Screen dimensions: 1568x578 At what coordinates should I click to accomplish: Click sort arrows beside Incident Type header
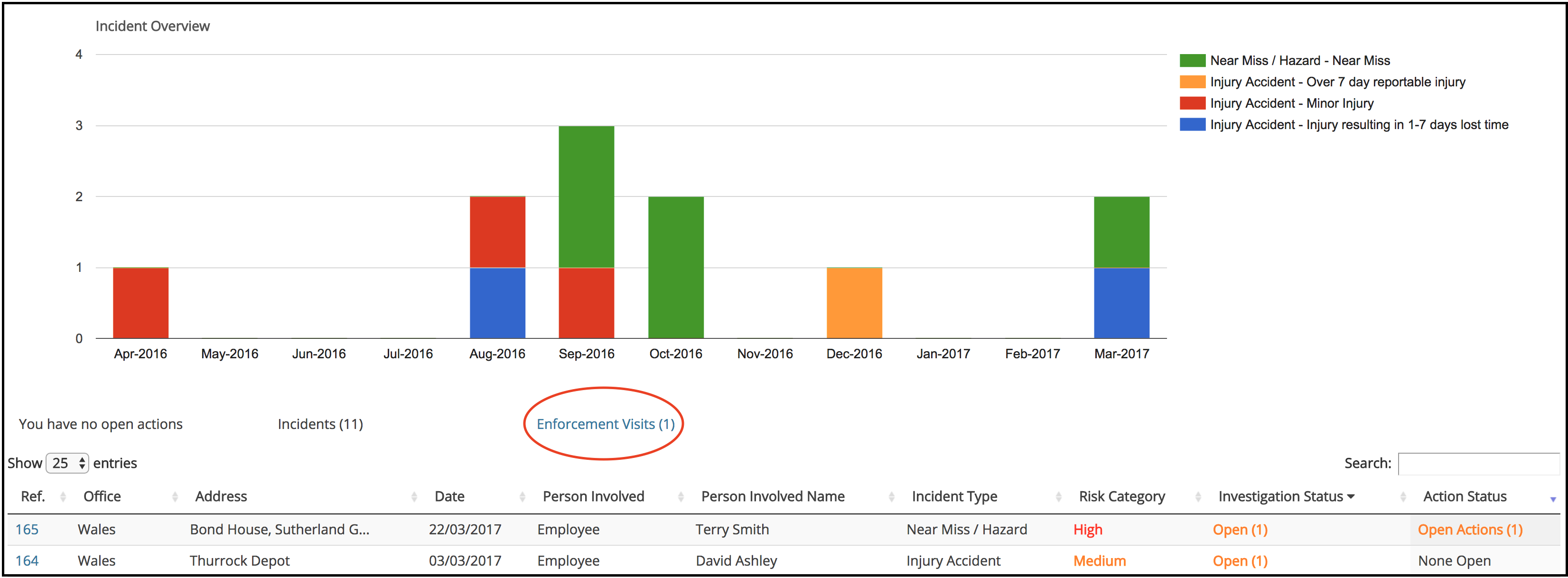tap(1058, 497)
